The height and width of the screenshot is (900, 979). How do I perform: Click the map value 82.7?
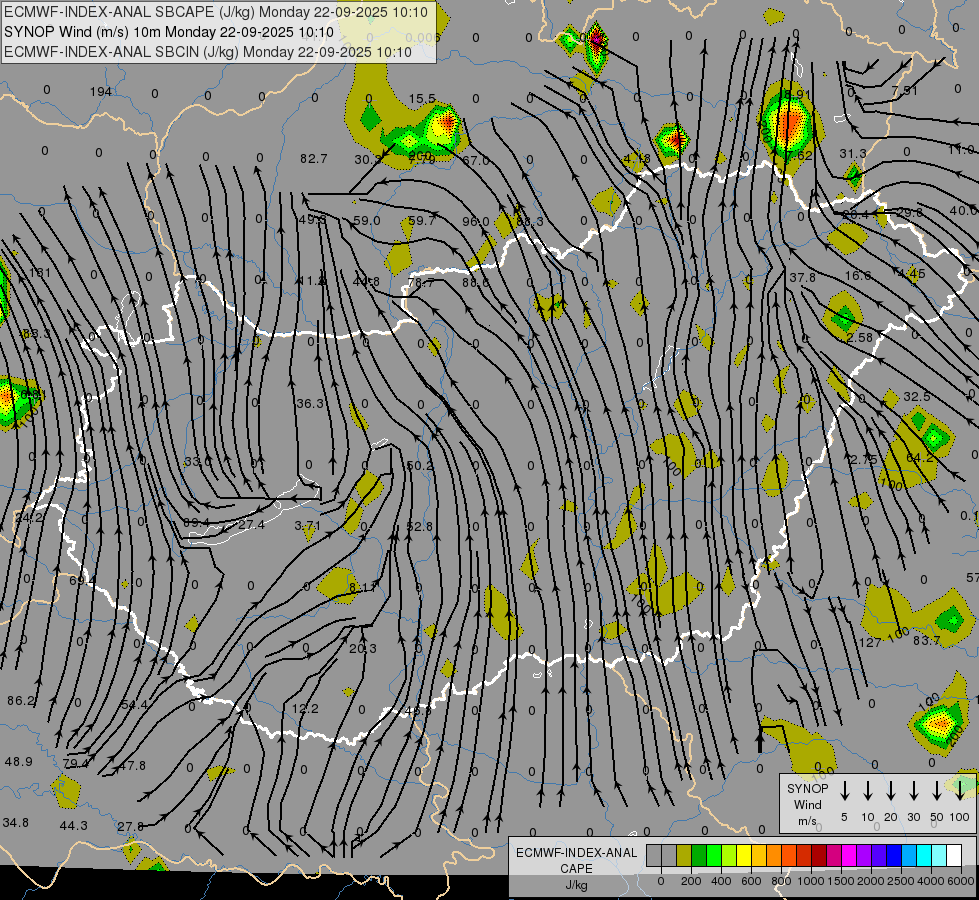click(313, 159)
